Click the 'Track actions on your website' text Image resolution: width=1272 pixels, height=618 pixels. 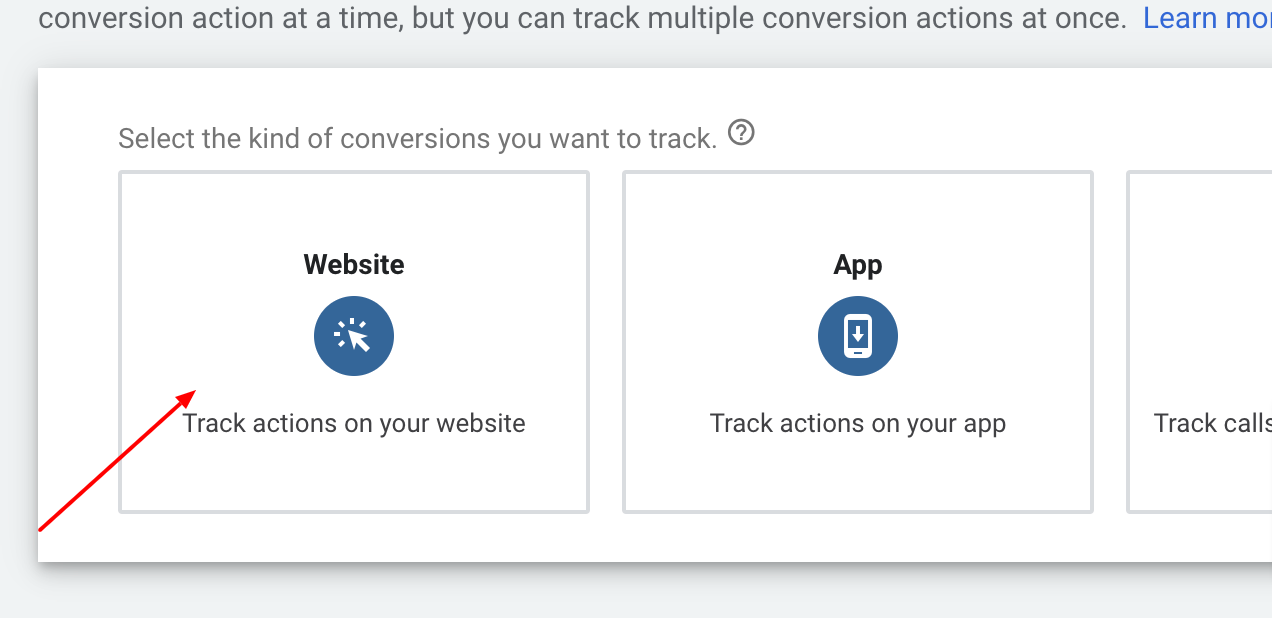click(354, 423)
